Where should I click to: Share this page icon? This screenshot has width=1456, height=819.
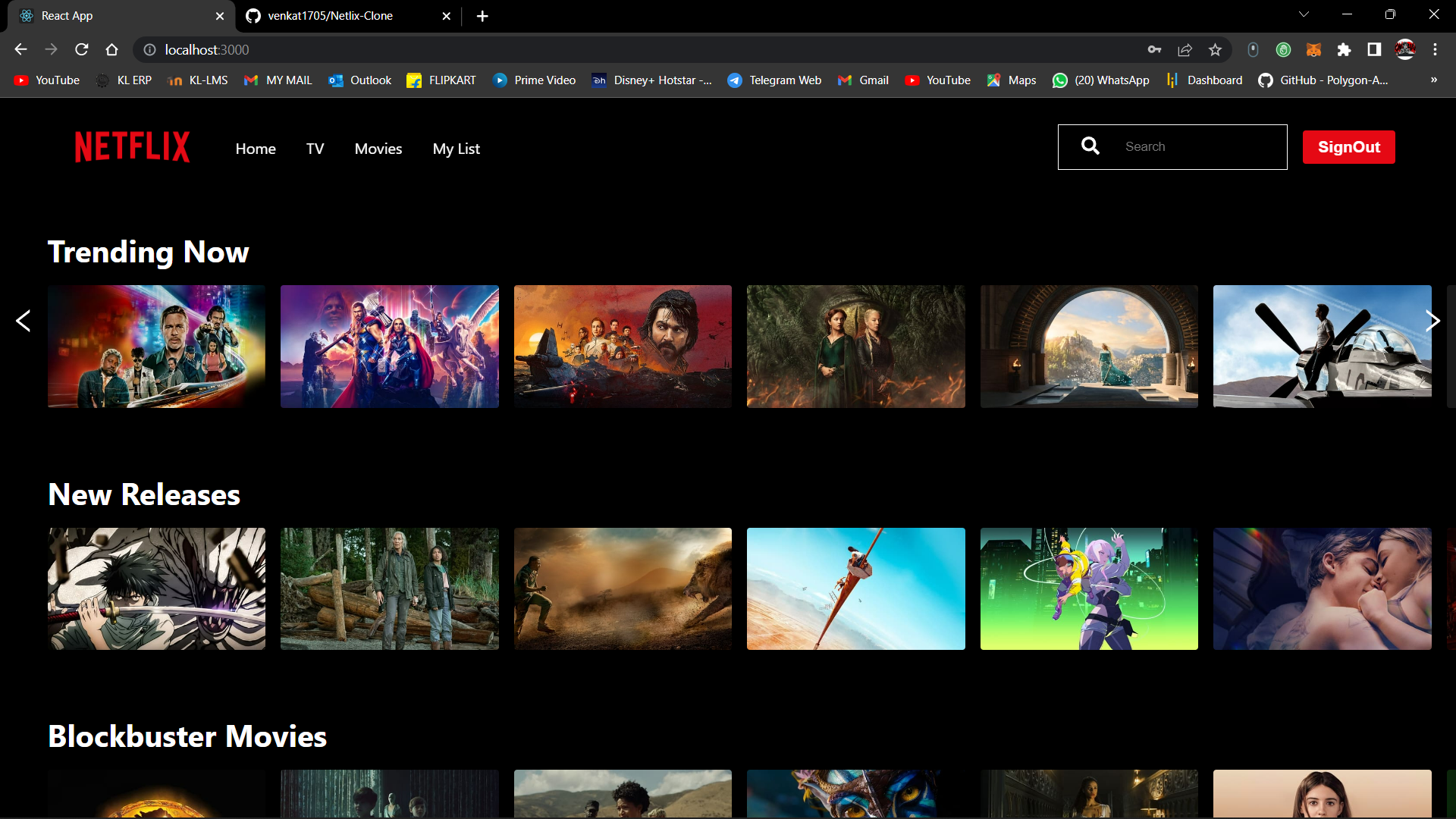tap(1185, 49)
